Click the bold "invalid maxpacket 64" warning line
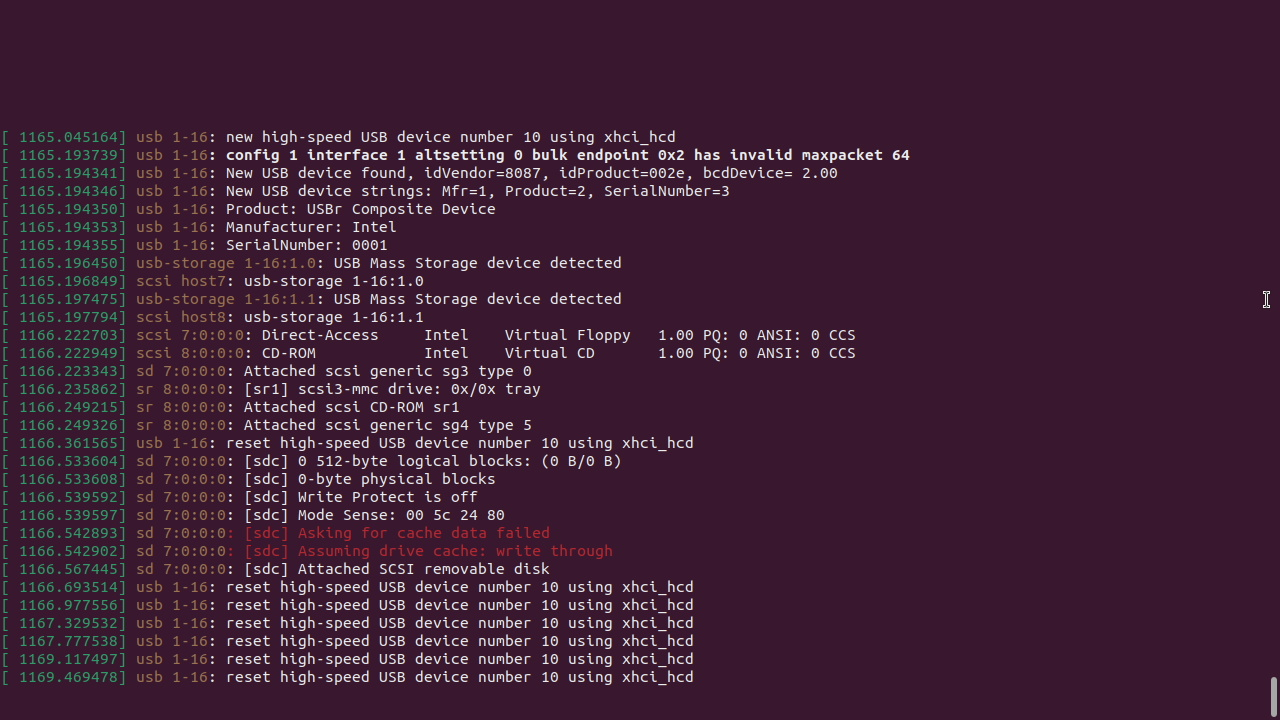This screenshot has height=720, width=1280. coord(567,155)
